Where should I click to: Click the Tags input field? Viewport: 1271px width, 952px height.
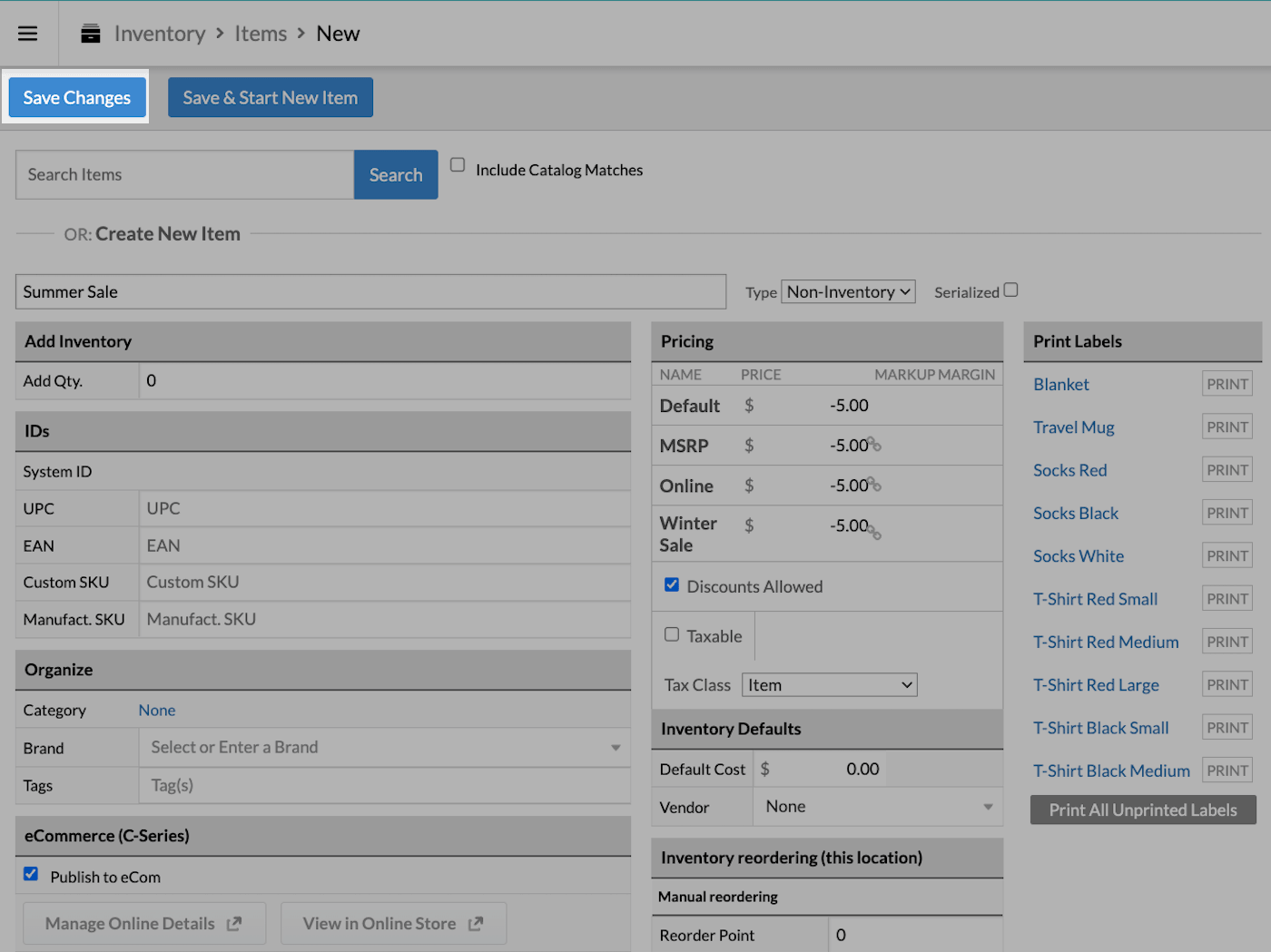click(385, 785)
